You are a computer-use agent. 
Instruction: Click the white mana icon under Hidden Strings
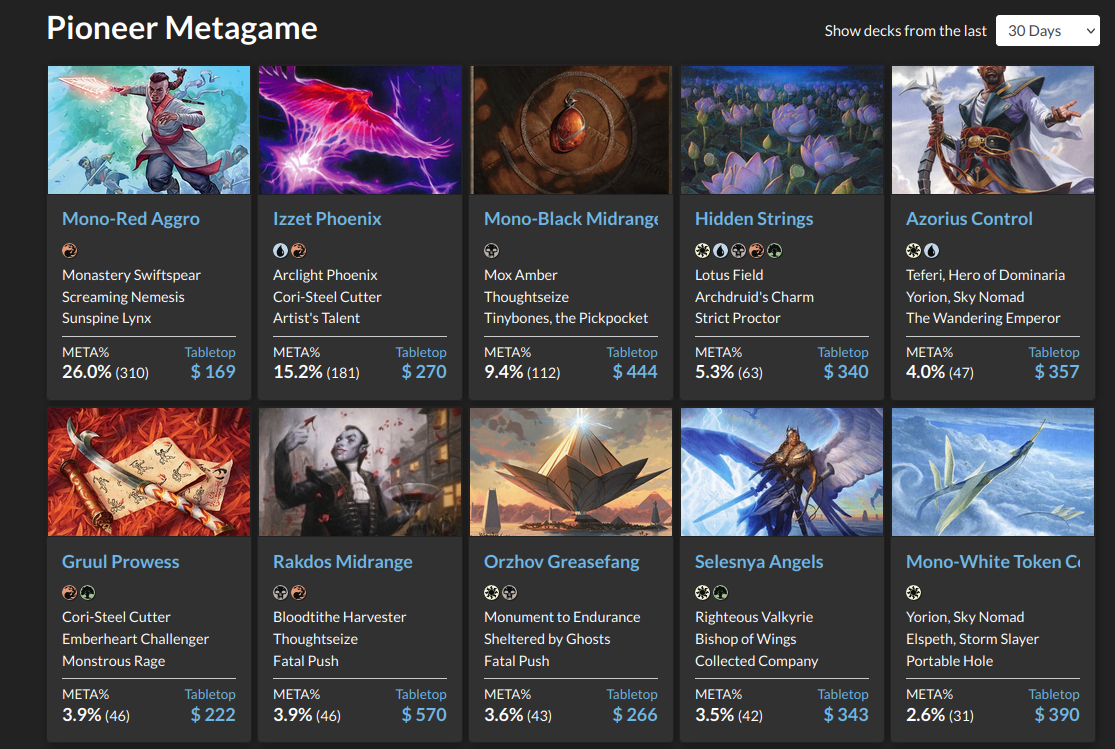point(703,250)
